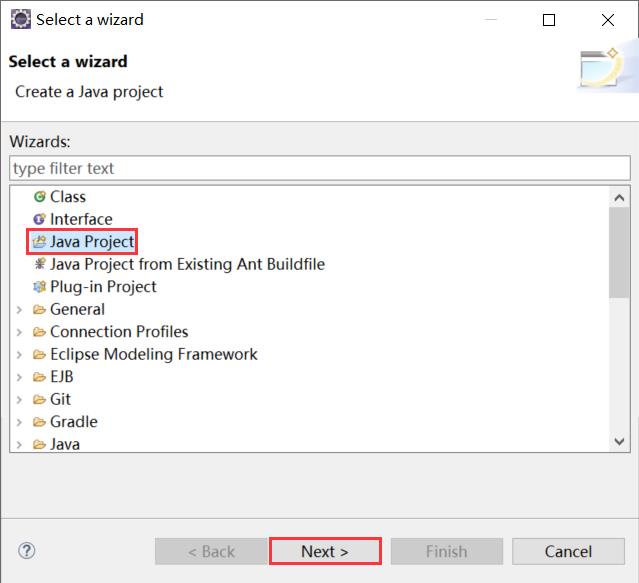The width and height of the screenshot is (639, 583).
Task: Choose Java Project from Existing Ant Buildfile
Action: [x=187, y=264]
